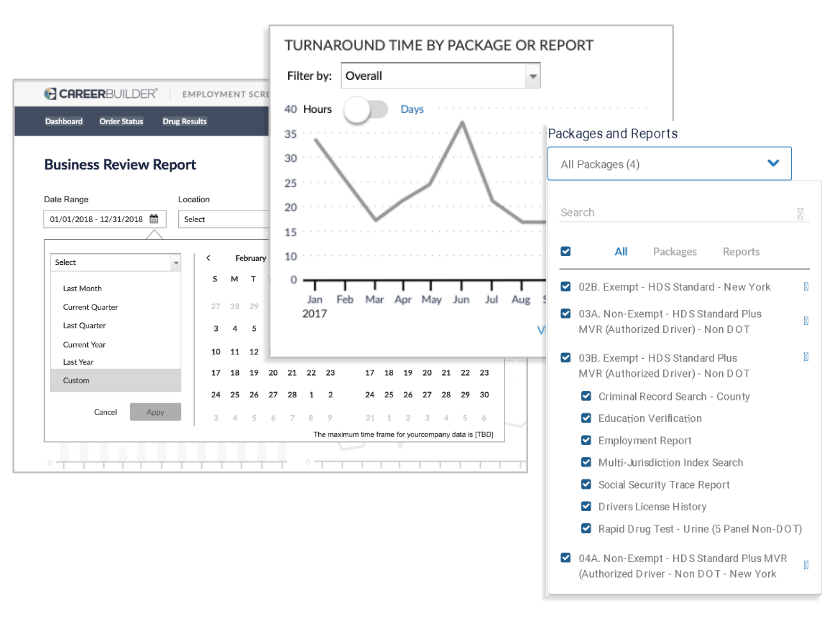The width and height of the screenshot is (837, 623).
Task: Click icon beside 03B. Exempt package row
Action: tap(806, 357)
